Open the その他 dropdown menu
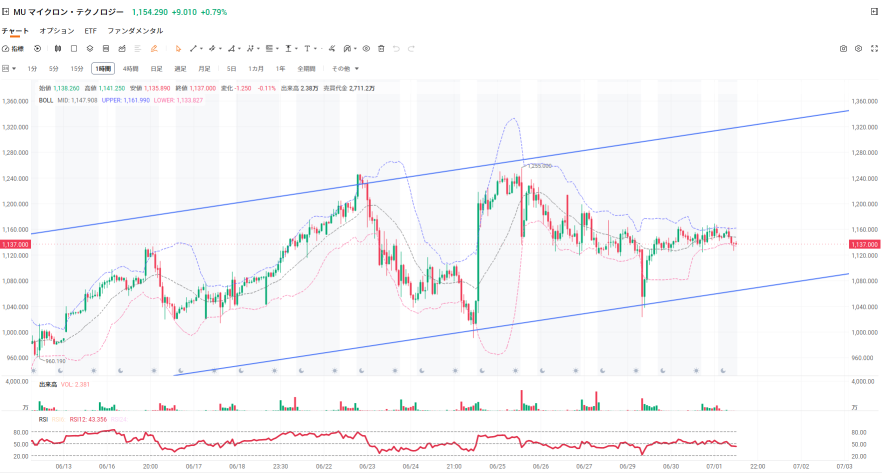The height and width of the screenshot is (474, 882). pos(345,69)
